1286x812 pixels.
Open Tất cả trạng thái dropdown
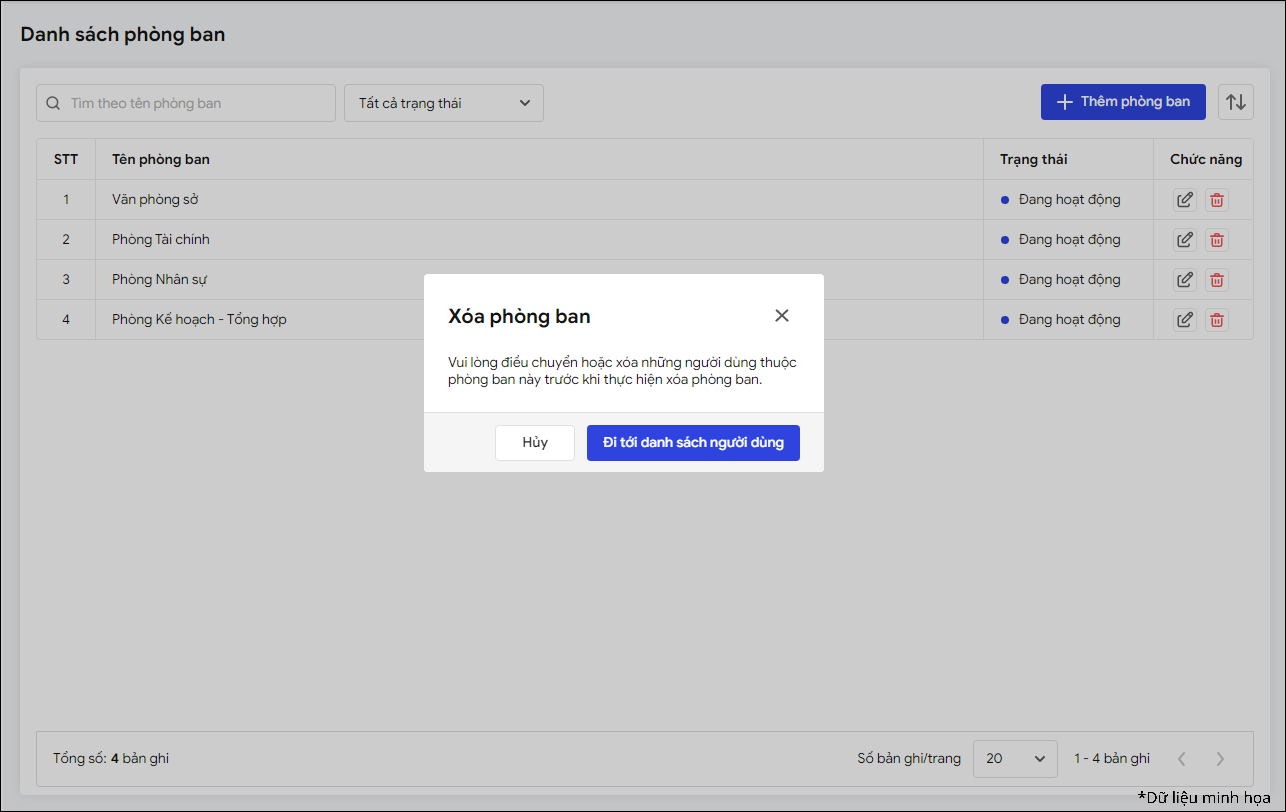click(x=444, y=103)
